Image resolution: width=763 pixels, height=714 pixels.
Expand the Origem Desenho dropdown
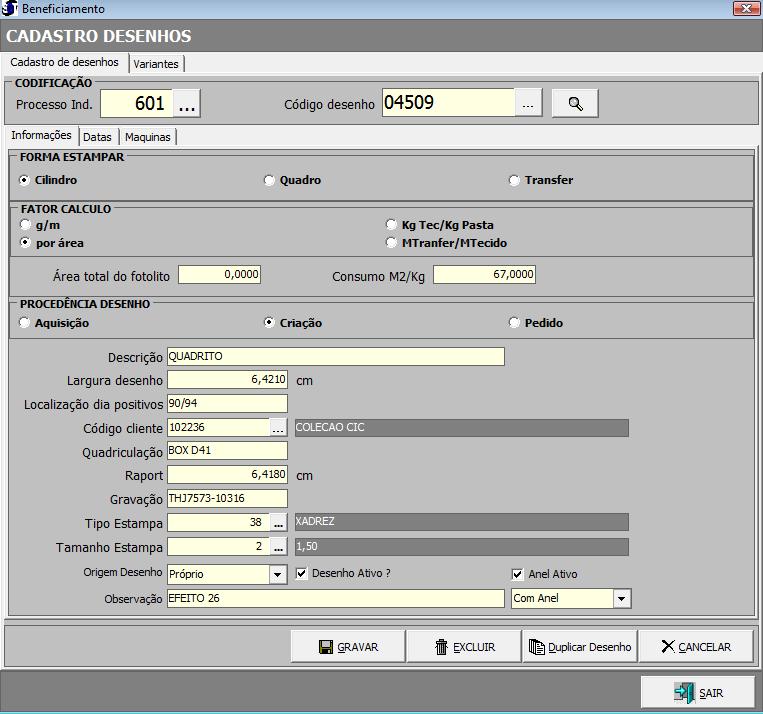[278, 575]
